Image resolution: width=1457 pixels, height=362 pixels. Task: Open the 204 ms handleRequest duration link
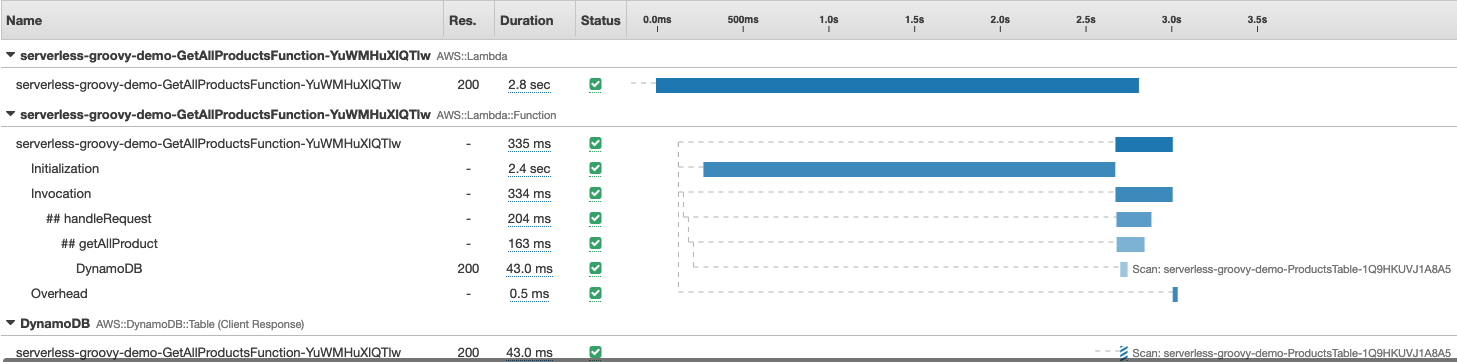[x=529, y=219]
